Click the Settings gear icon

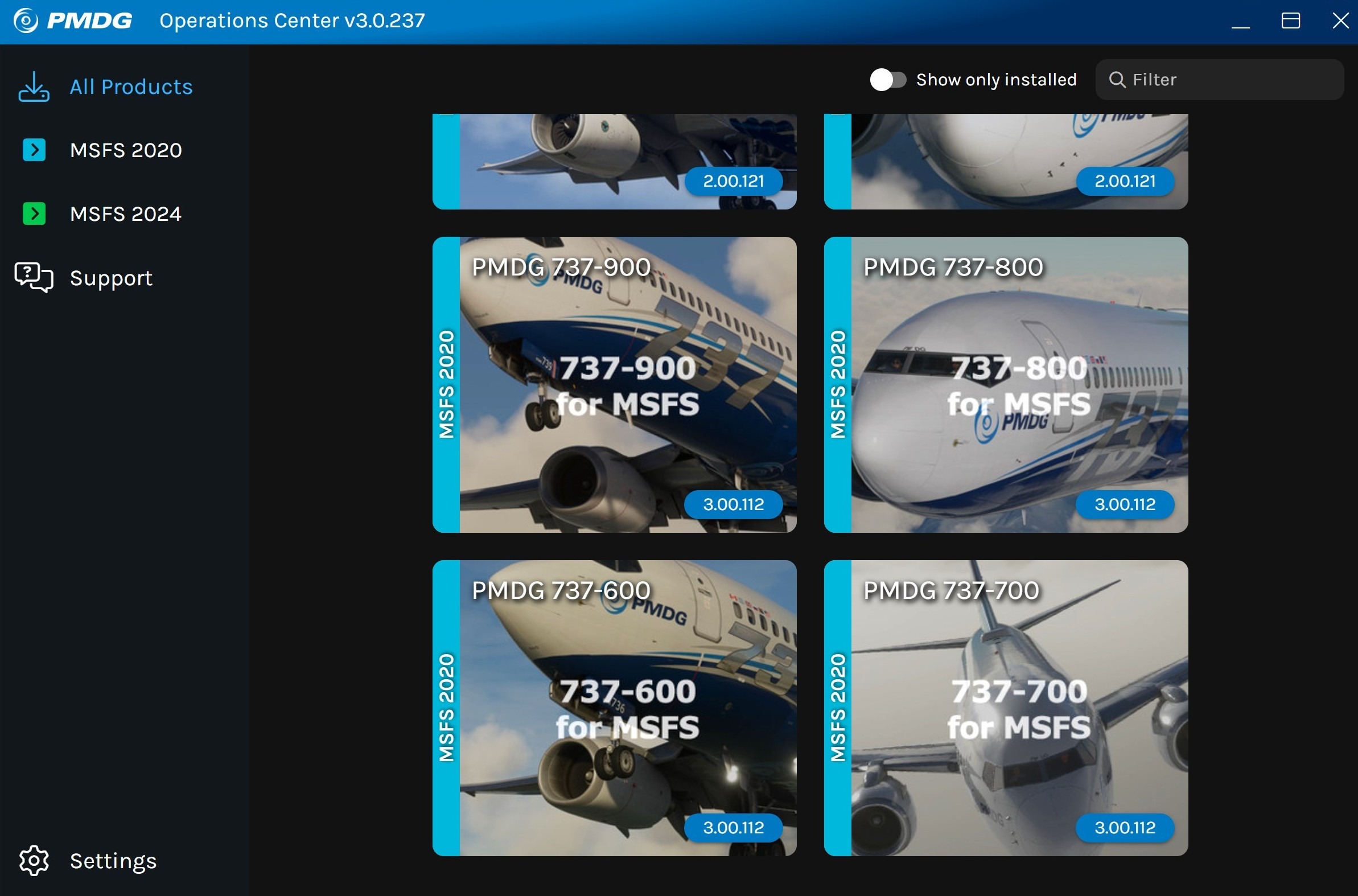tap(34, 861)
